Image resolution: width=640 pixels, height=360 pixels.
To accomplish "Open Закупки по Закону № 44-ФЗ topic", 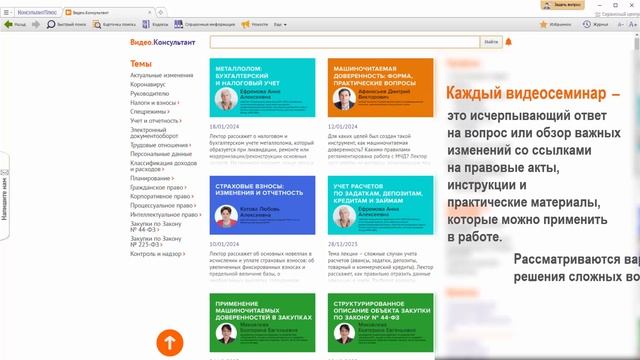I will 156,227.
